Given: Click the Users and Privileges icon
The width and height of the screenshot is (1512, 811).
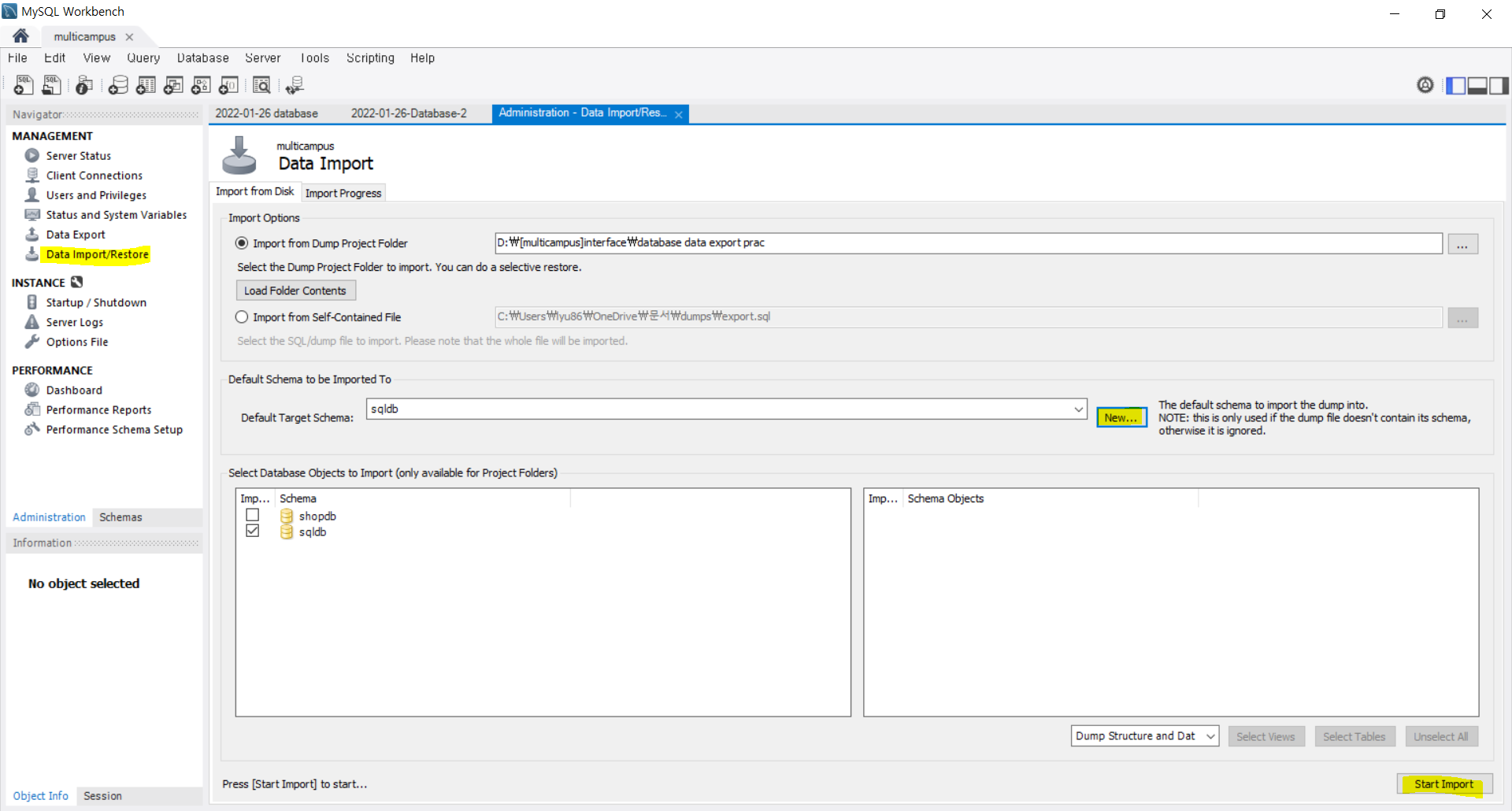Looking at the screenshot, I should click(x=32, y=194).
